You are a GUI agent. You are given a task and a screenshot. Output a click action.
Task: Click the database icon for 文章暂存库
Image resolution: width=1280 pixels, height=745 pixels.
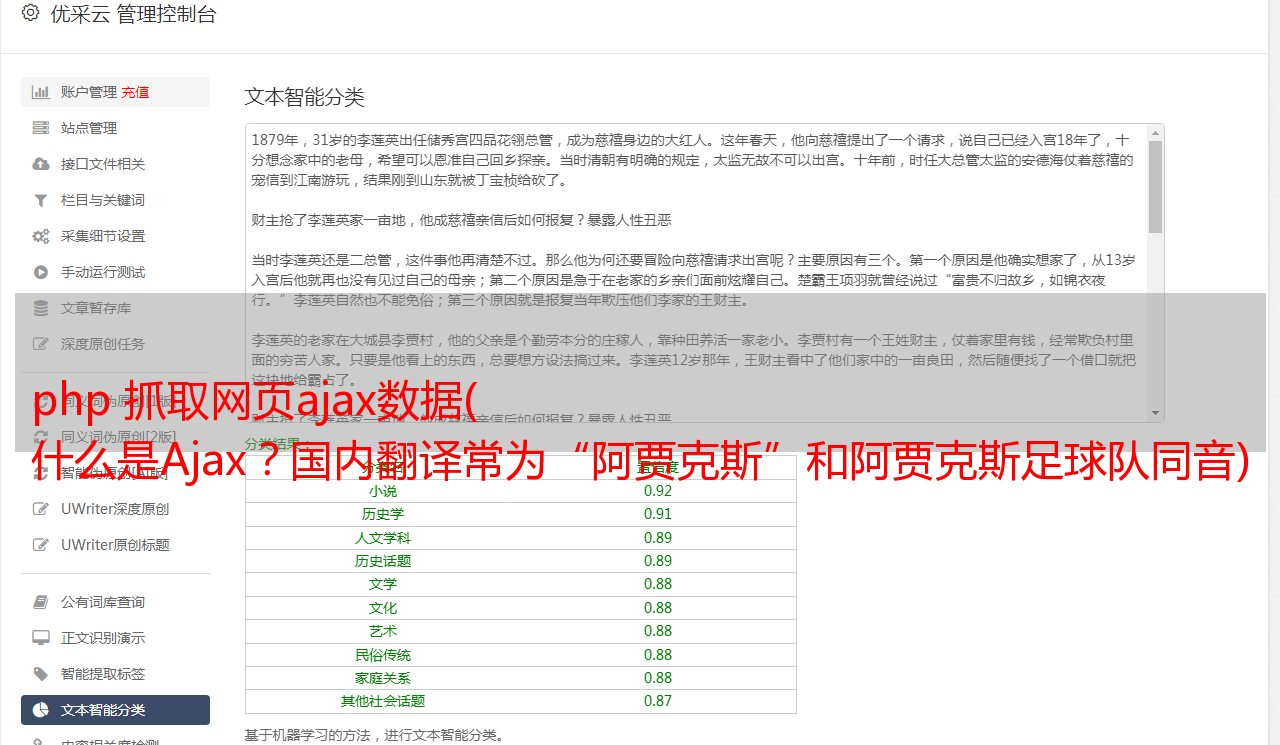[x=41, y=308]
